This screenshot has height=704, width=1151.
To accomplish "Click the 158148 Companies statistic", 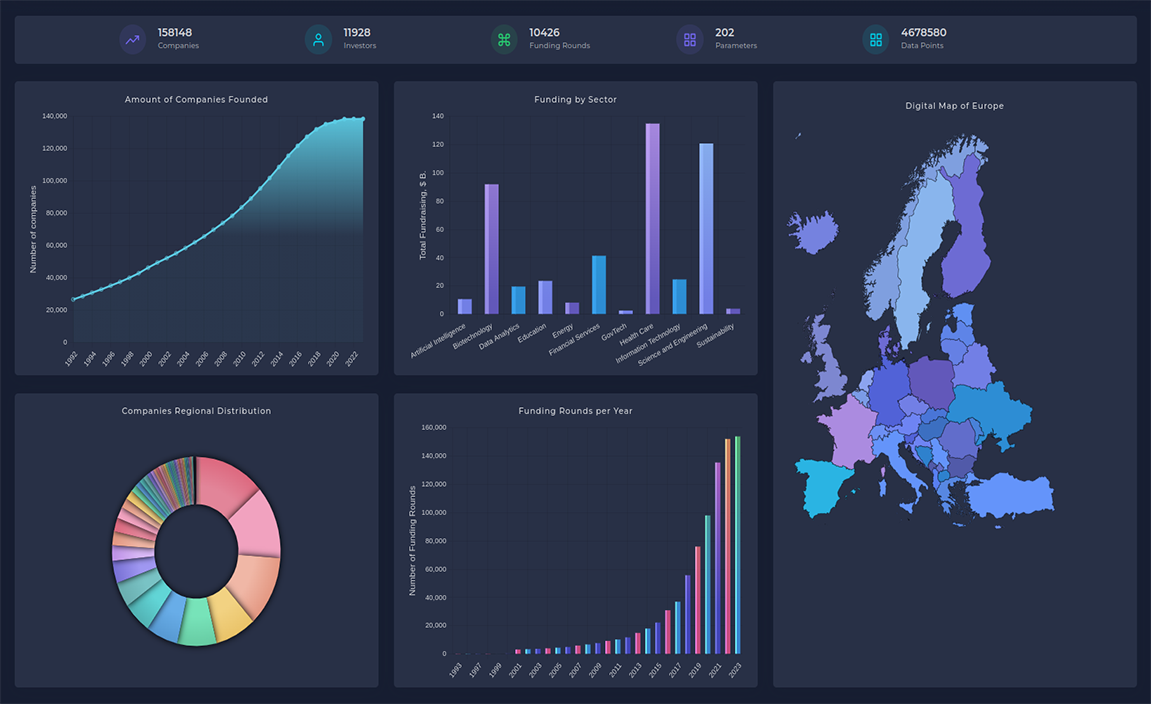I will pyautogui.click(x=178, y=39).
